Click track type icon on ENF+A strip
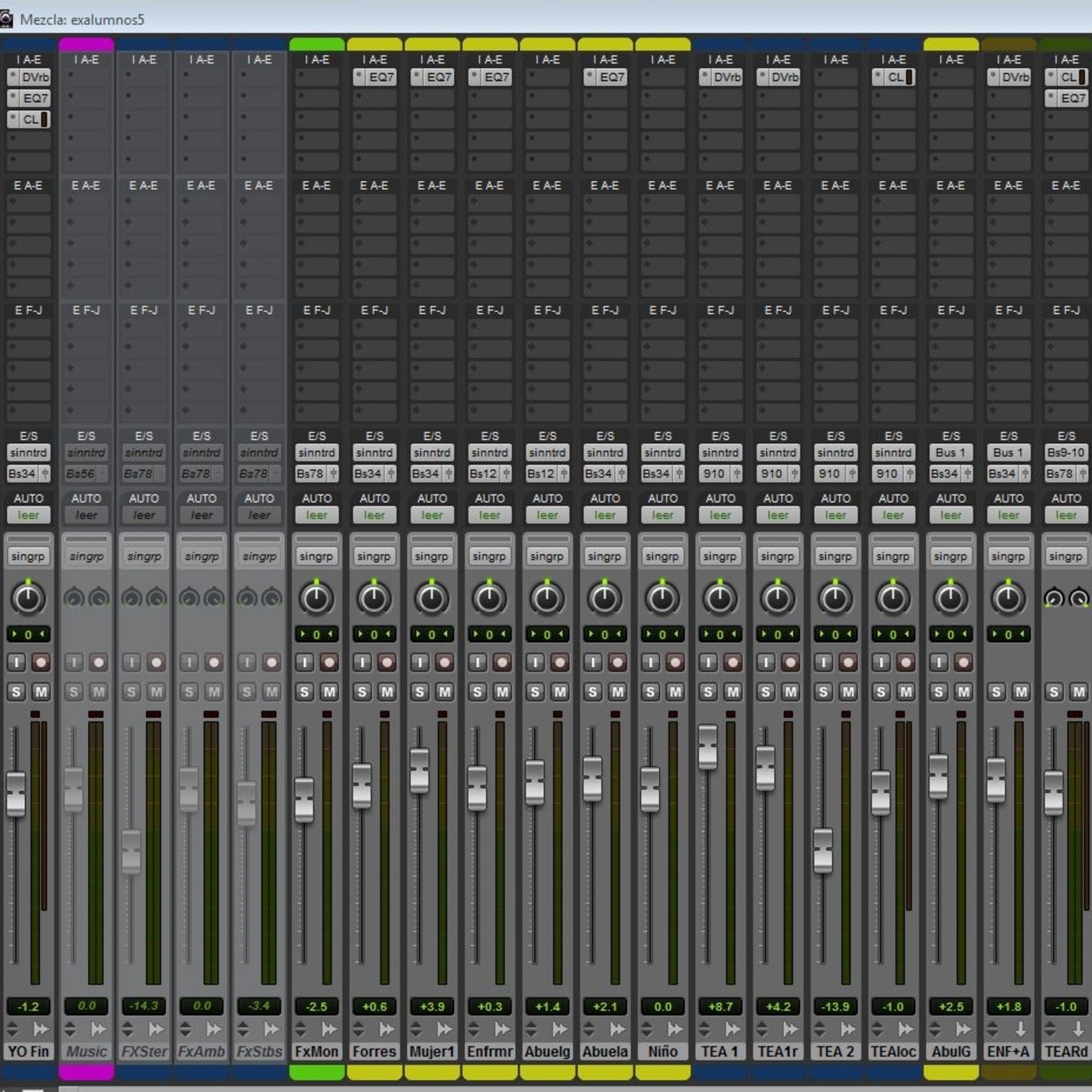The image size is (1092, 1092). [1021, 1030]
